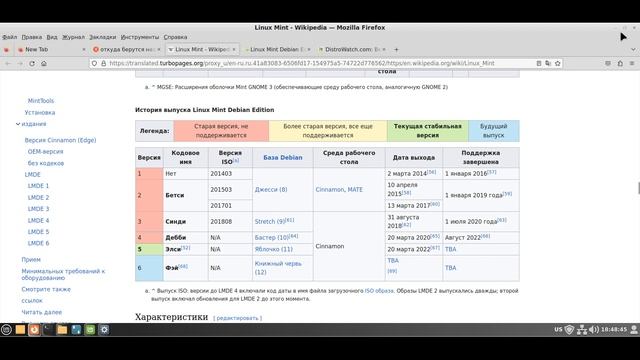Open the Cinnamon, MATE link in table

339,190
